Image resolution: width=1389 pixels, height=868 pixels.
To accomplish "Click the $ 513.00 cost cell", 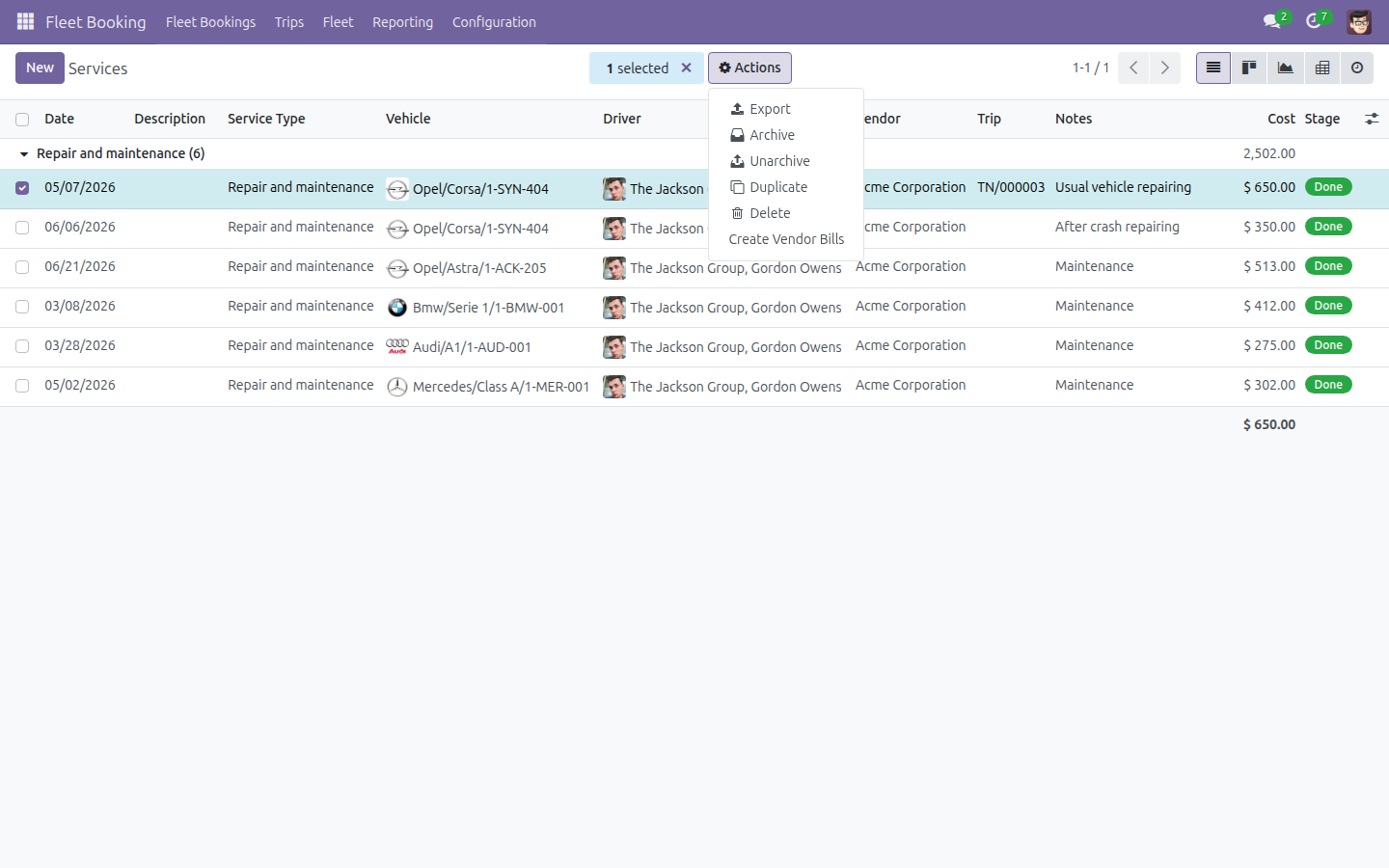I will tap(1269, 266).
